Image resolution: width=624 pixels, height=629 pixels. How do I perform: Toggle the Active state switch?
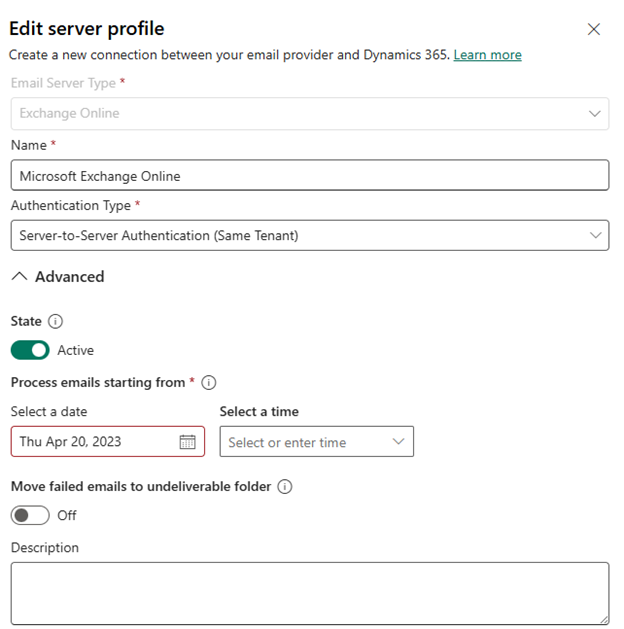pyautogui.click(x=30, y=350)
